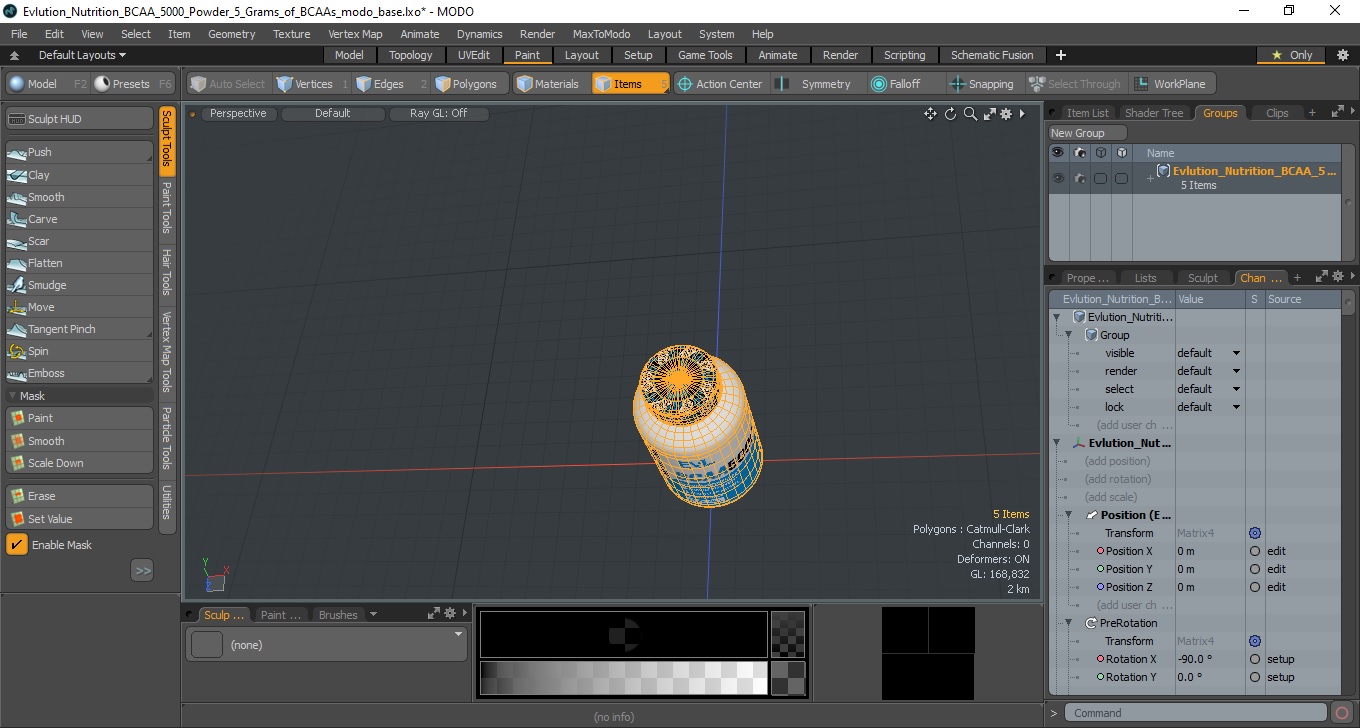The width and height of the screenshot is (1360, 728).
Task: Open the Default Layouts dropdown
Action: point(82,55)
